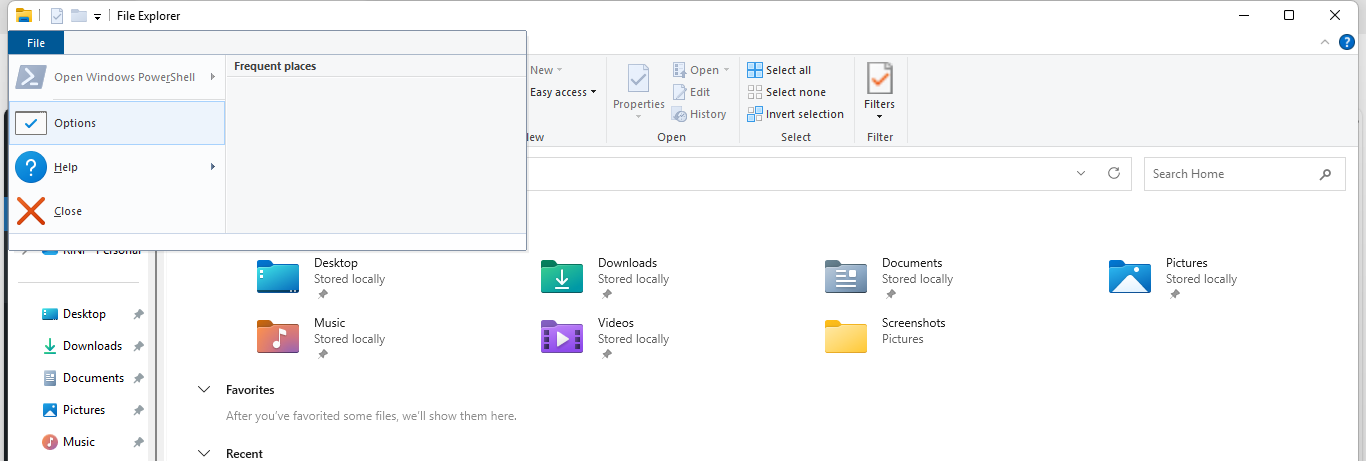Click Close in the File menu

click(x=68, y=211)
